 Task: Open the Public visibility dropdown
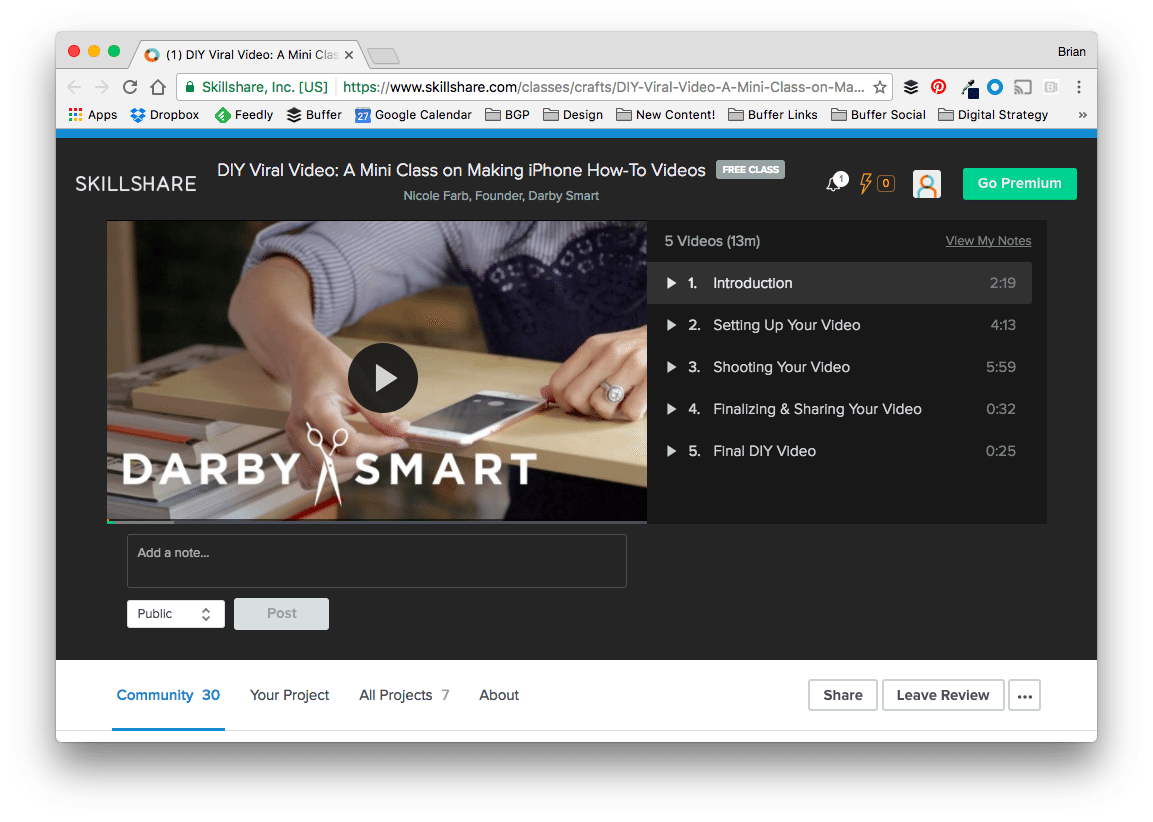[x=175, y=613]
